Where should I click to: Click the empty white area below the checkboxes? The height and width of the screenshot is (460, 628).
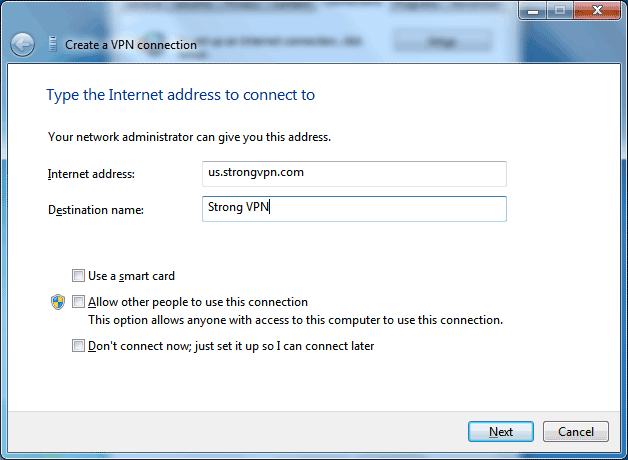[x=314, y=382]
